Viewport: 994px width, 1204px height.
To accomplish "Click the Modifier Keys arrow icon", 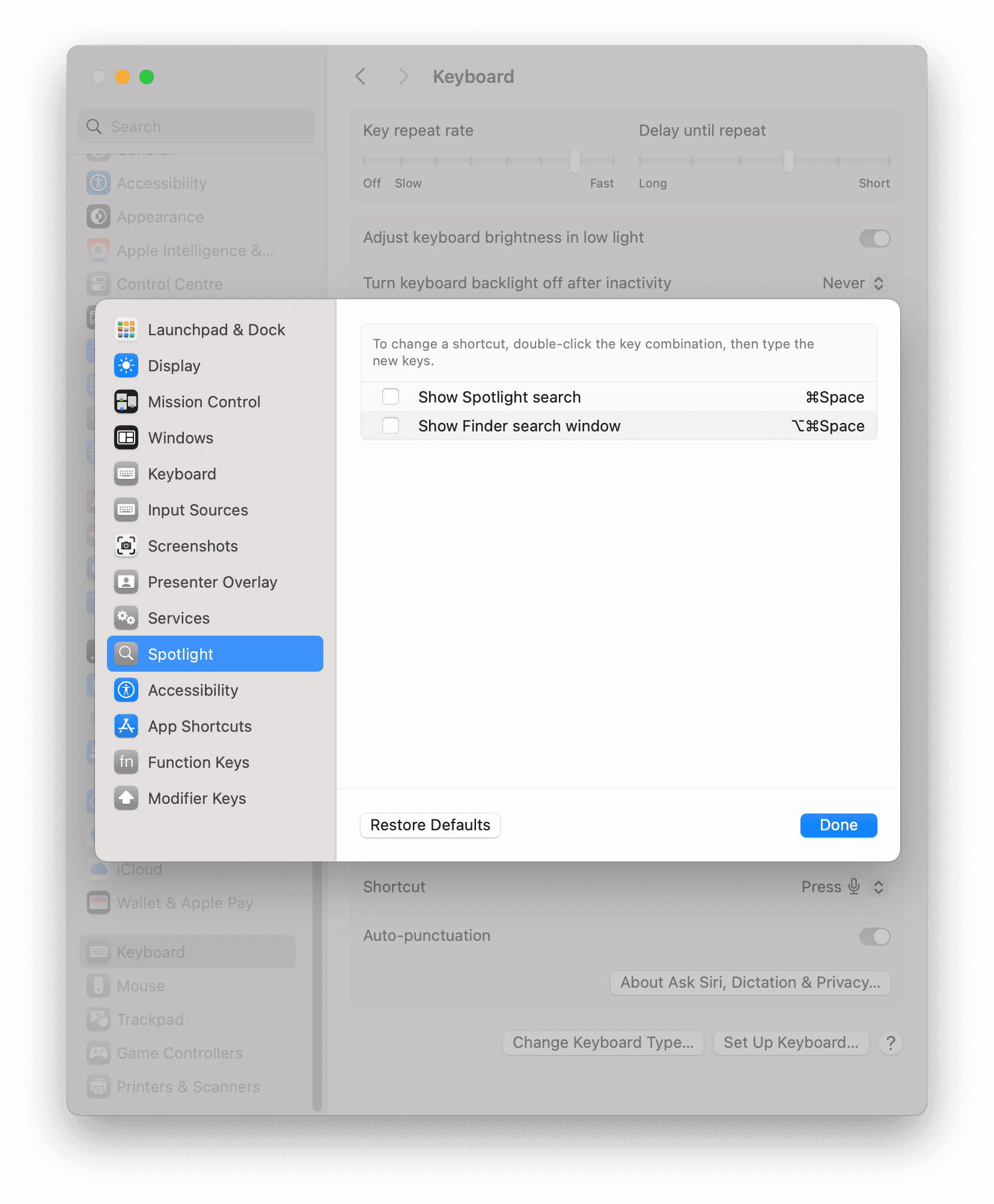I will coord(126,798).
